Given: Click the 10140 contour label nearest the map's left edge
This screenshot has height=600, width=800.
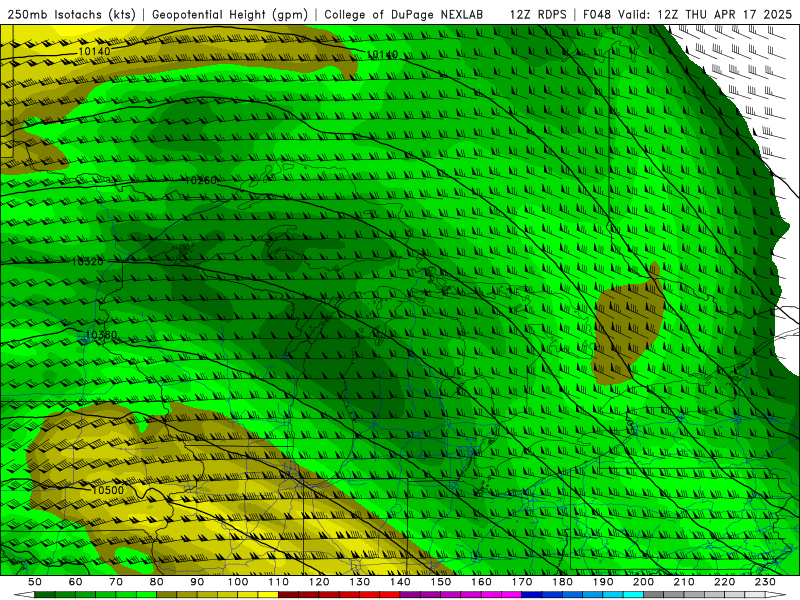Looking at the screenshot, I should tap(94, 52).
